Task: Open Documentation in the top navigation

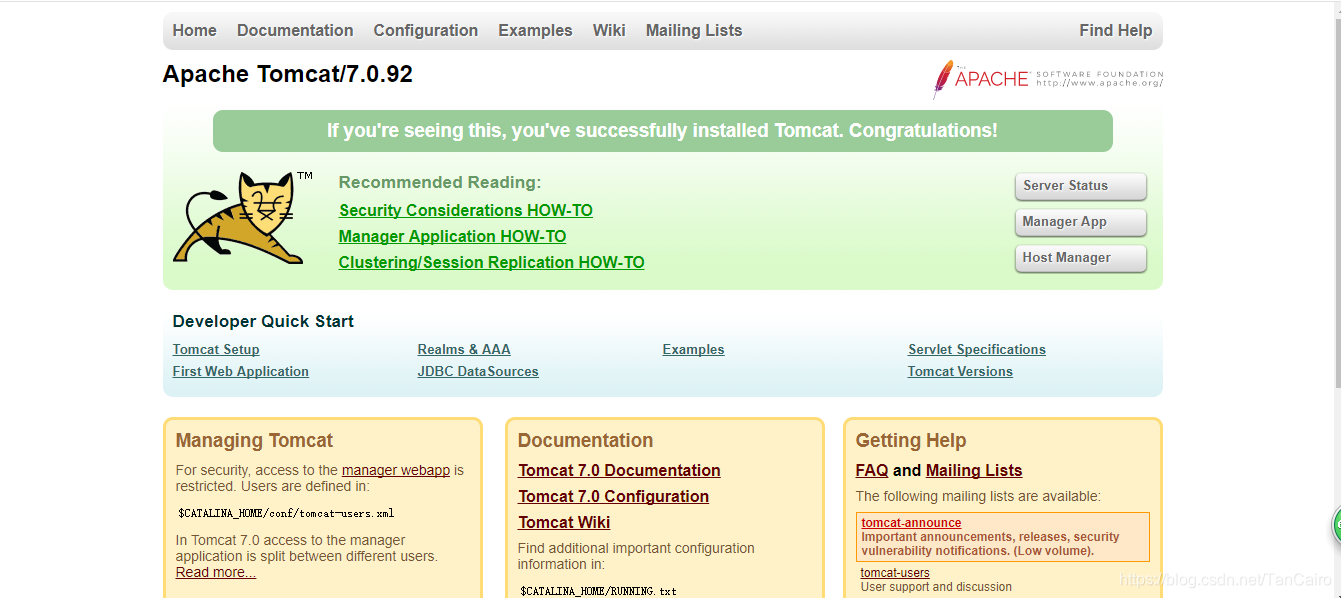Action: 295,30
